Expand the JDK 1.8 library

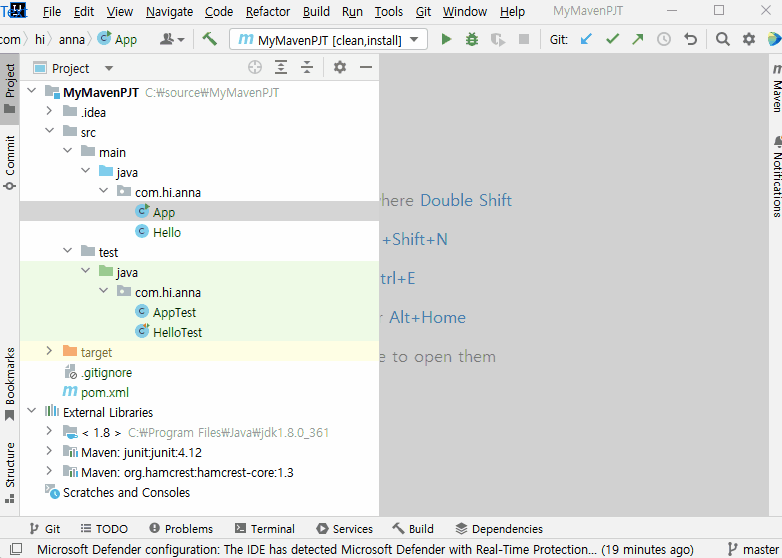tap(49, 431)
